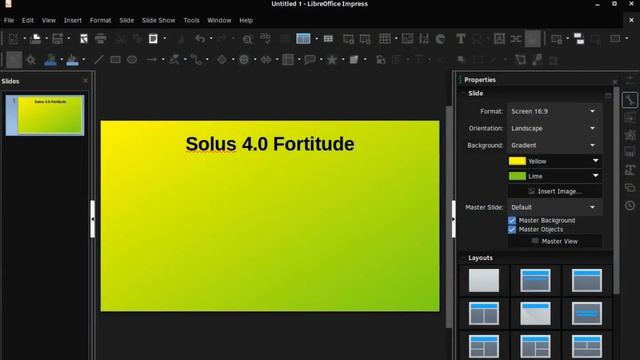Click the Open file icon

click(x=36, y=39)
